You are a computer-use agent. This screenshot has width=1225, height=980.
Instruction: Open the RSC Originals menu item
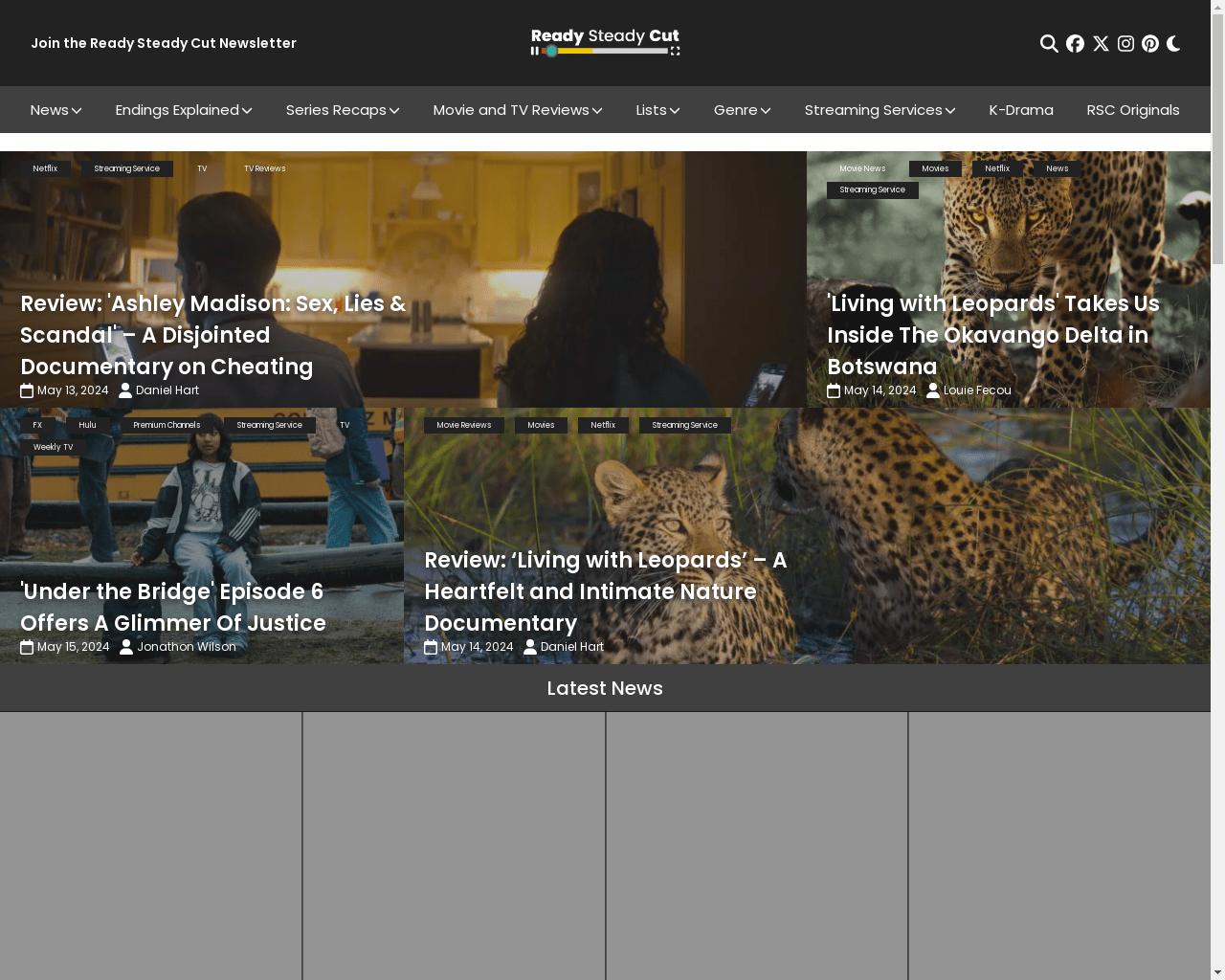1132,110
